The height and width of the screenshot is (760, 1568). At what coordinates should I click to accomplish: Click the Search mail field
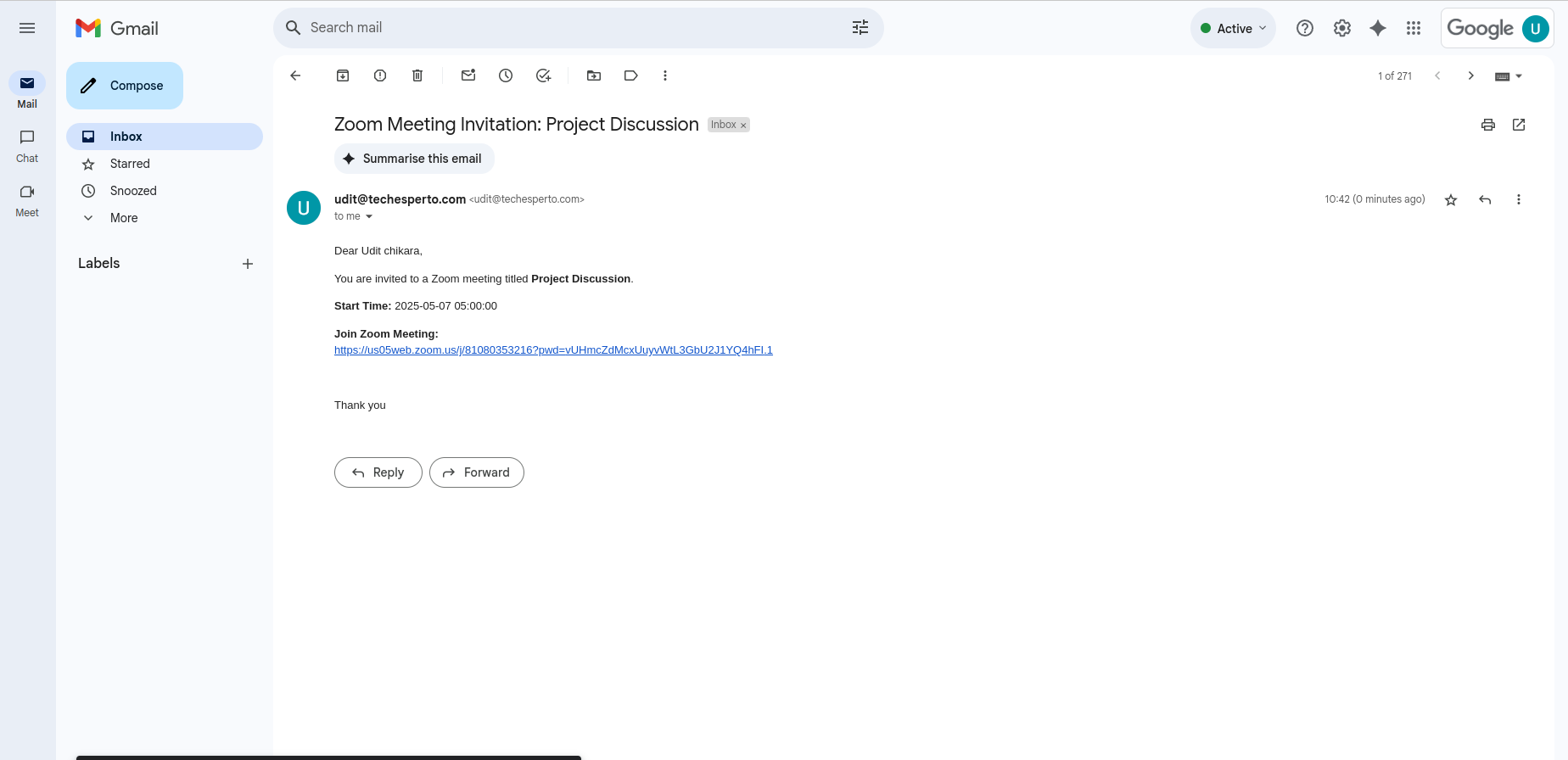[577, 28]
